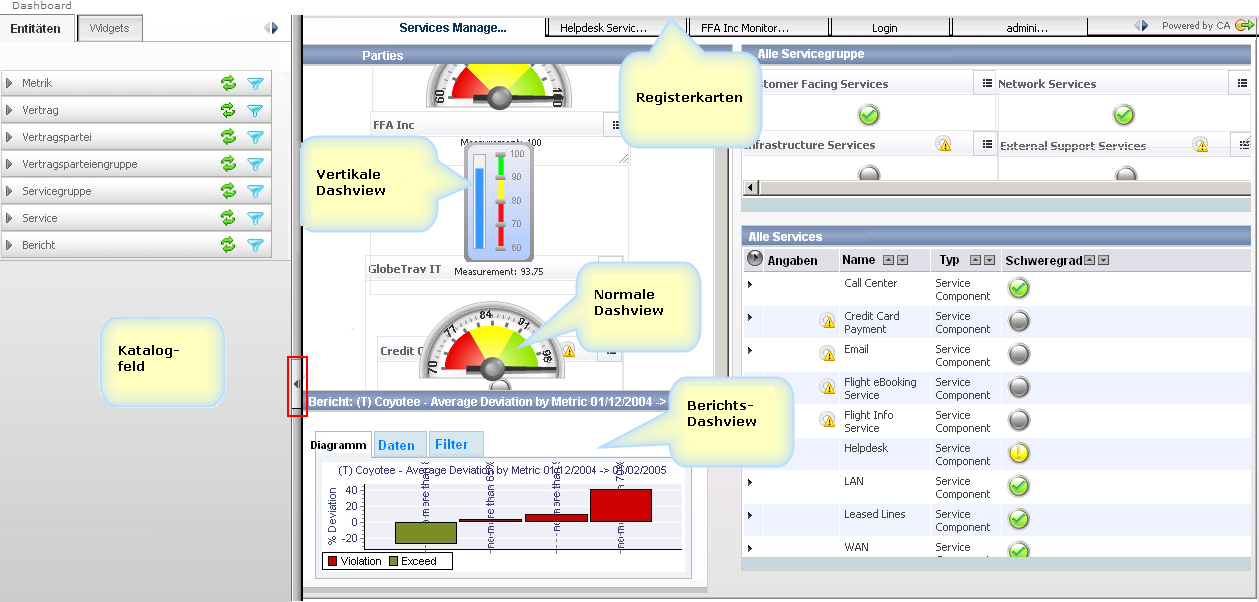This screenshot has width=1259, height=602.
Task: Click the menu icon next to FFA Inc
Action: pos(615,124)
